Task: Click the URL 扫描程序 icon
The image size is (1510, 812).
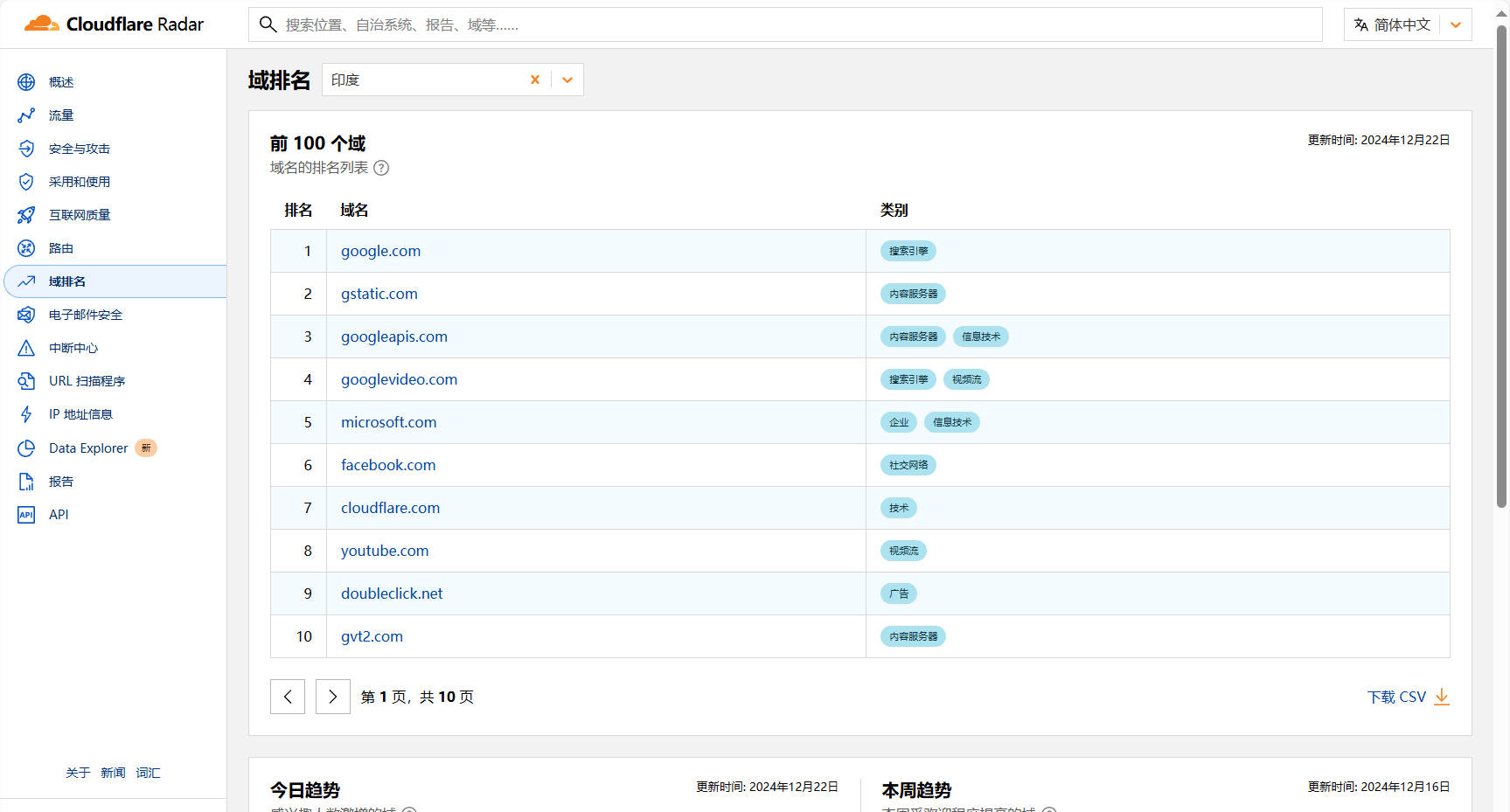Action: tap(26, 381)
